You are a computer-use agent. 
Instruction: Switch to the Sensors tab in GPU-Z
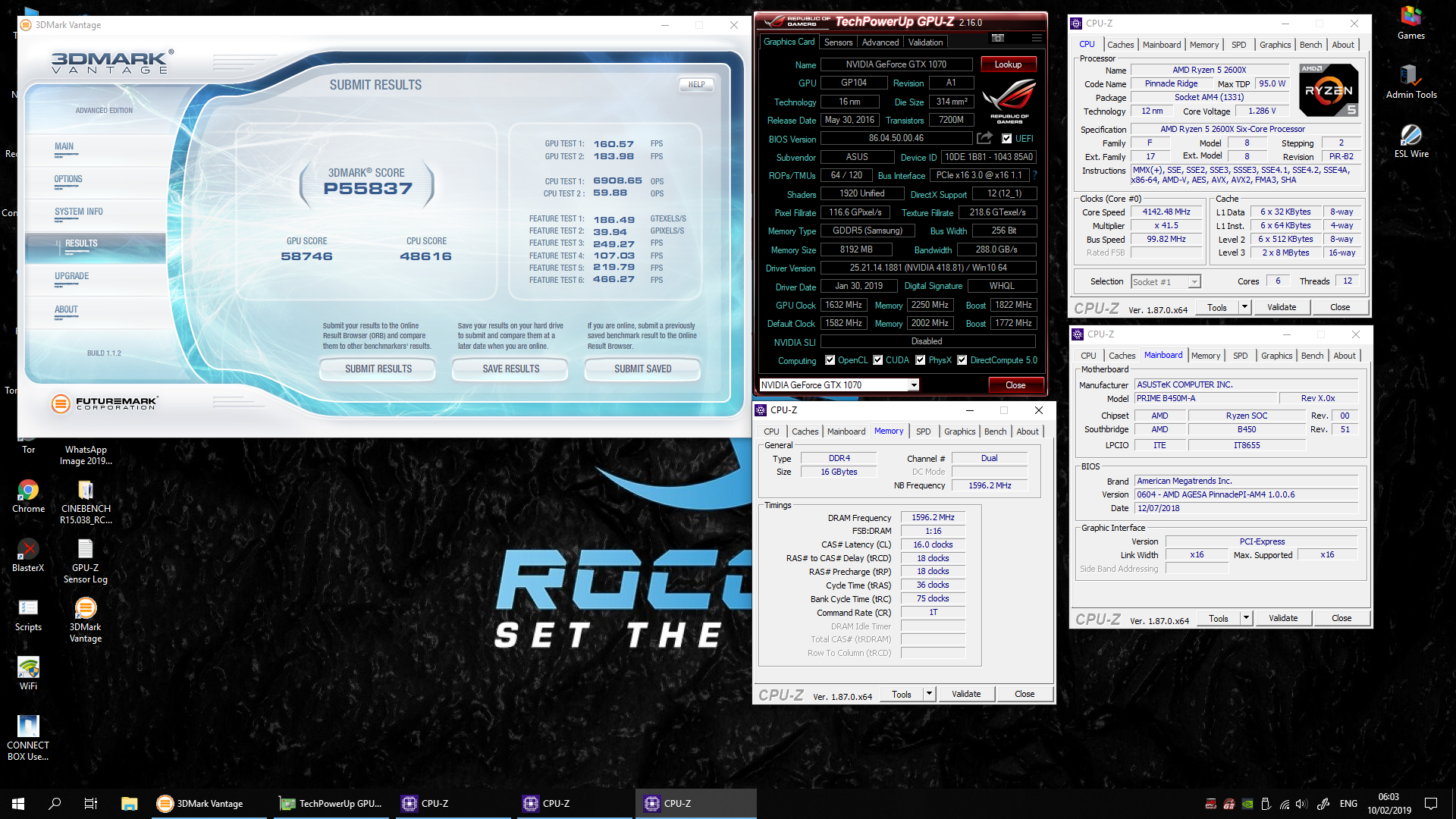(x=838, y=42)
